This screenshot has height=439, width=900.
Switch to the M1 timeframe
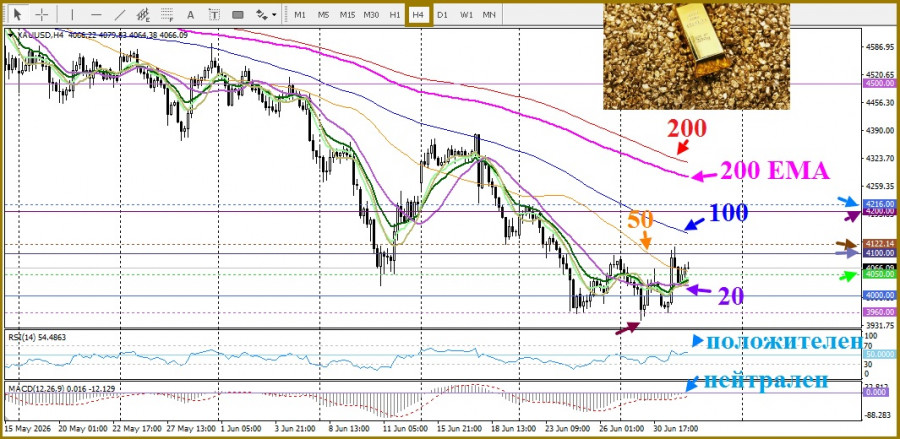(x=300, y=14)
